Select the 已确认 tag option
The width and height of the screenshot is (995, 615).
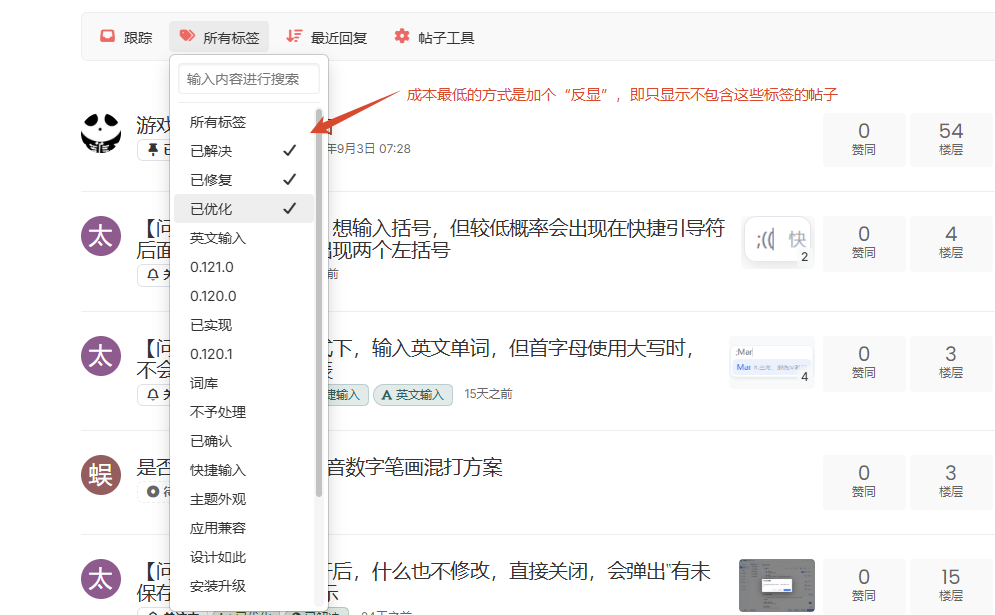pos(244,441)
